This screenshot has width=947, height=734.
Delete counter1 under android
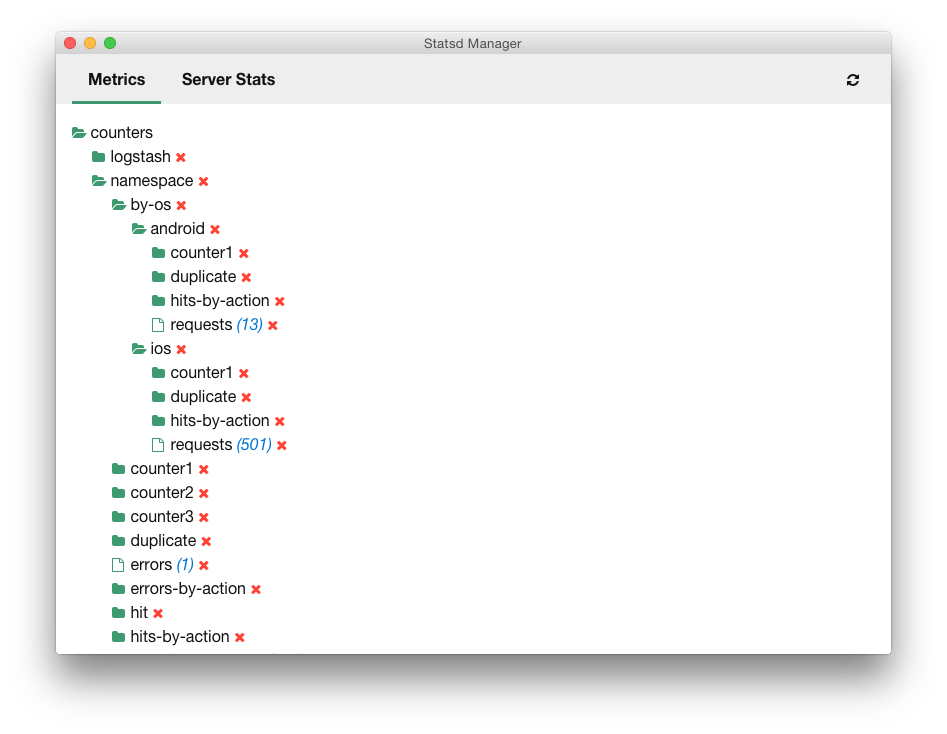click(x=244, y=253)
